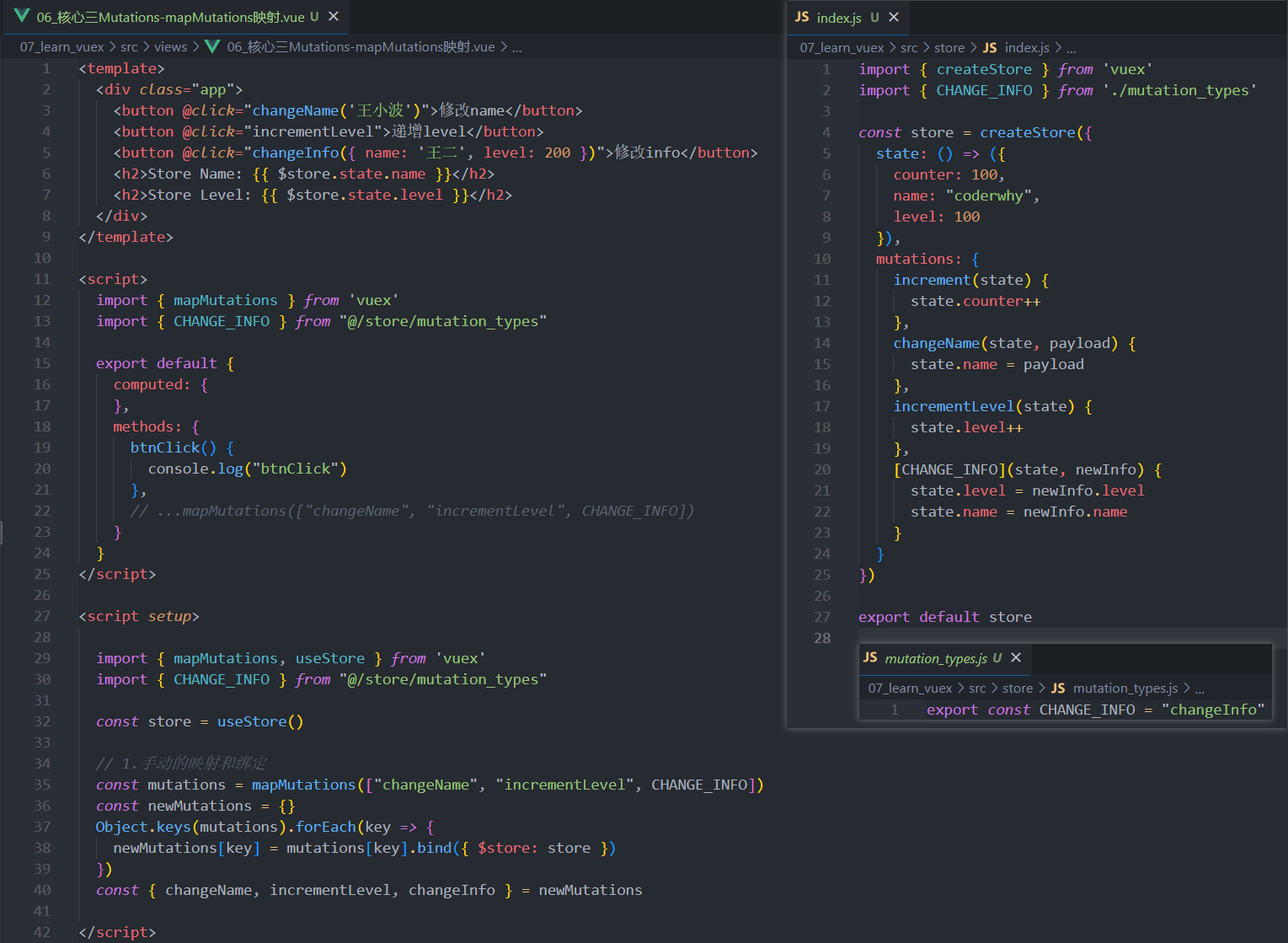Screen dimensions: 1288x943
Task: Click the "修改info" button label in the template
Action: pyautogui.click(x=646, y=153)
